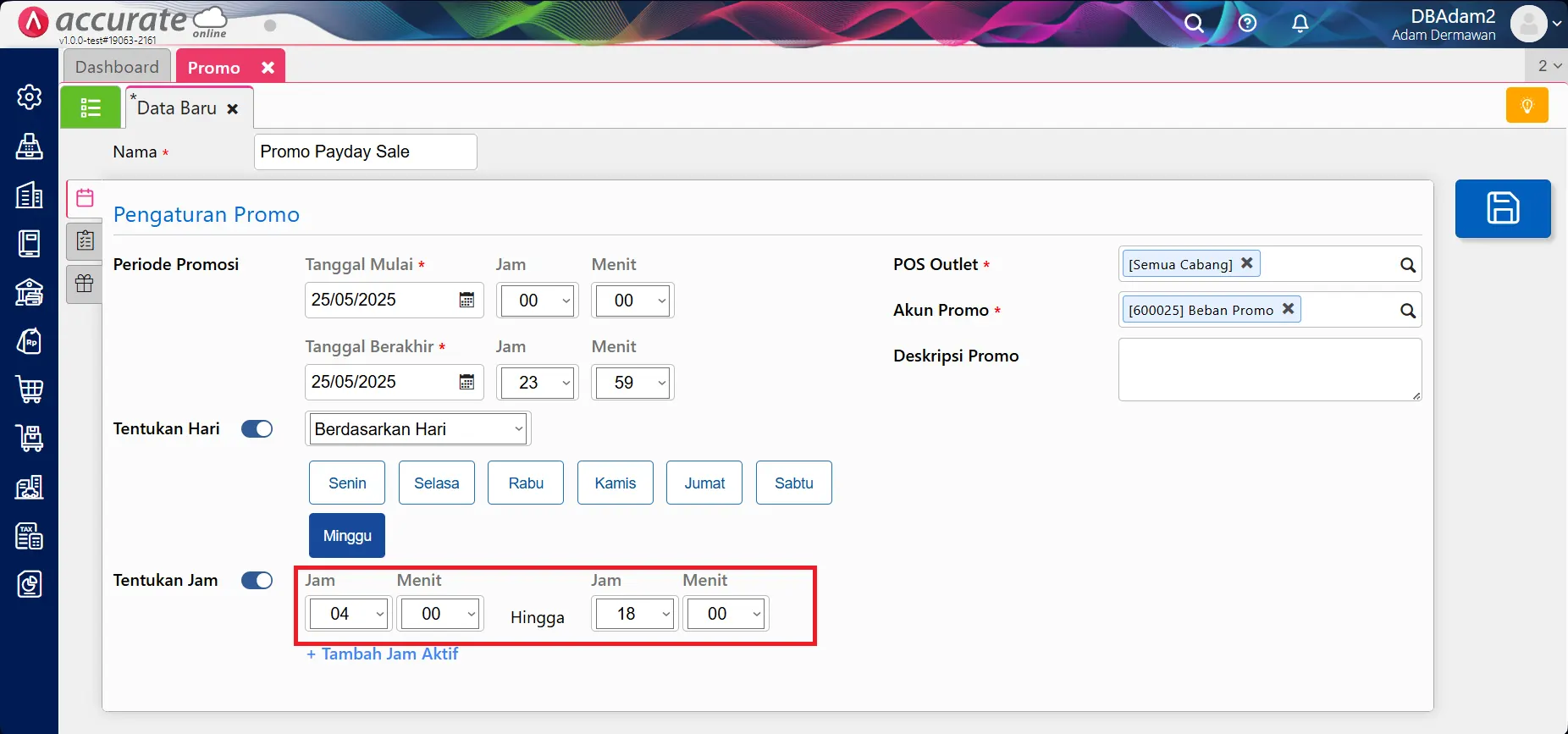Open the end Menit dropdown showing 59
This screenshot has width=1568, height=734.
[632, 383]
